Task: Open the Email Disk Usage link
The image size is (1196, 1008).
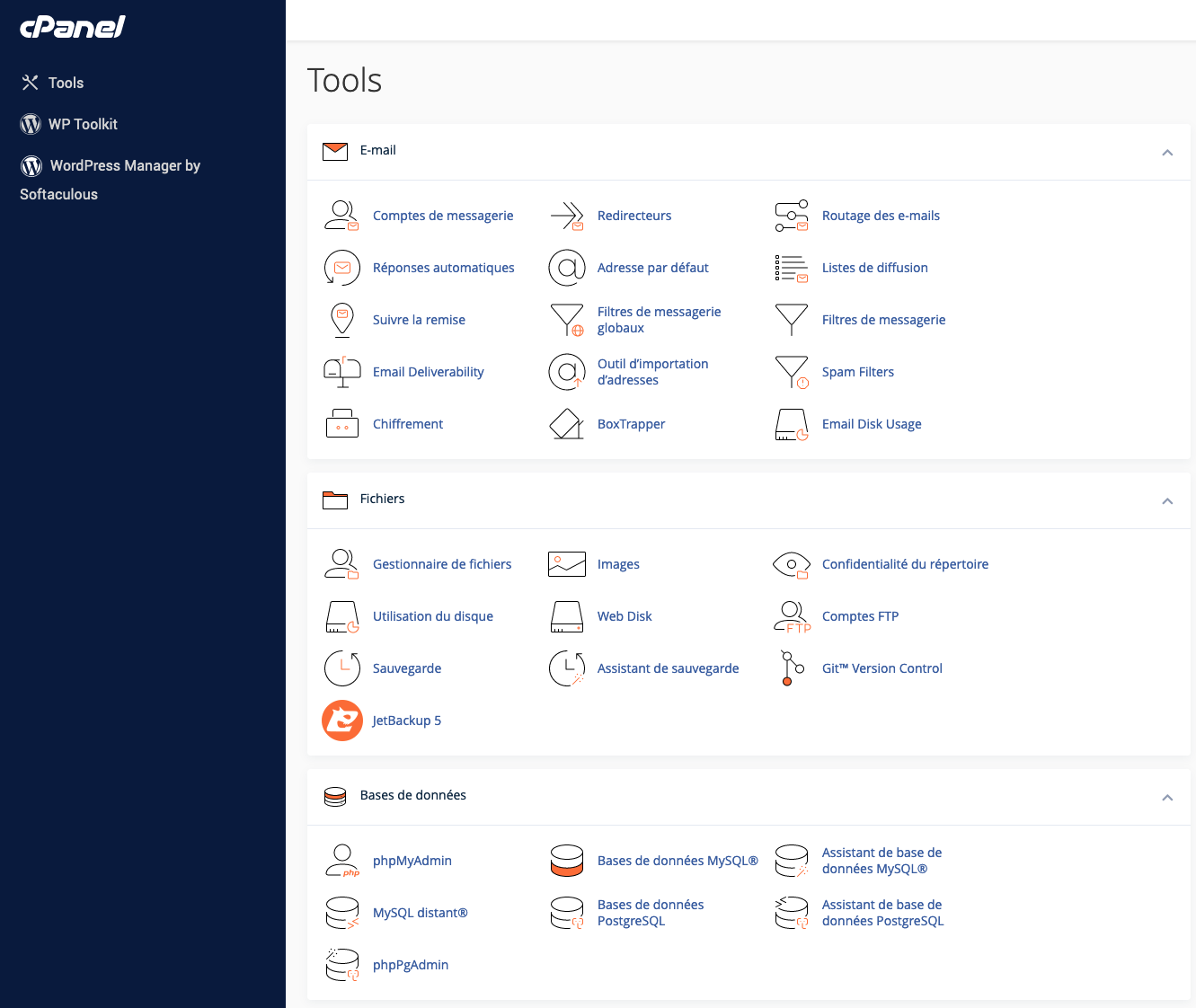Action: (872, 424)
